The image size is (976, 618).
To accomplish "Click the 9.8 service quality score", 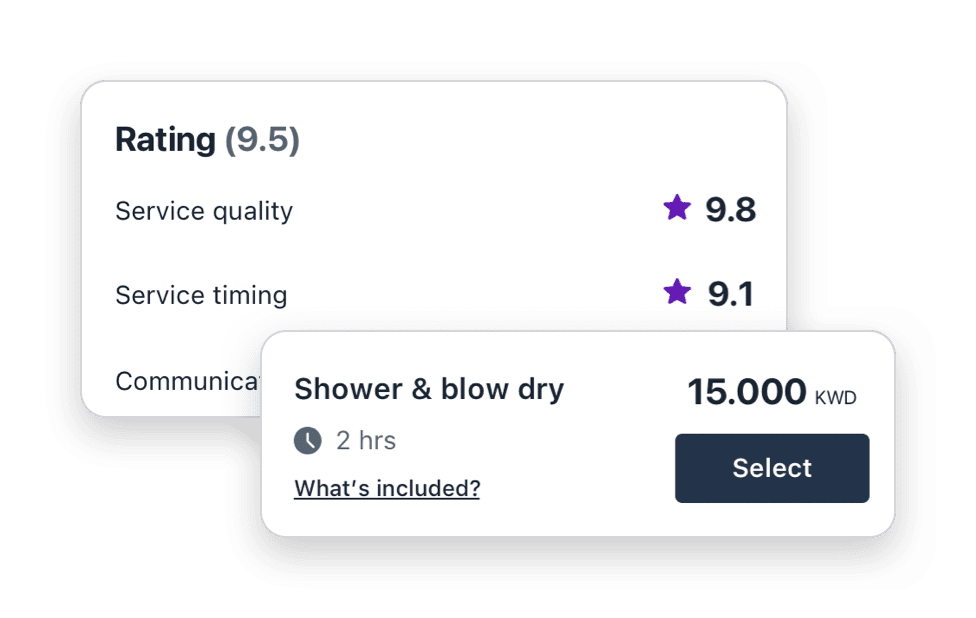I will click(731, 210).
